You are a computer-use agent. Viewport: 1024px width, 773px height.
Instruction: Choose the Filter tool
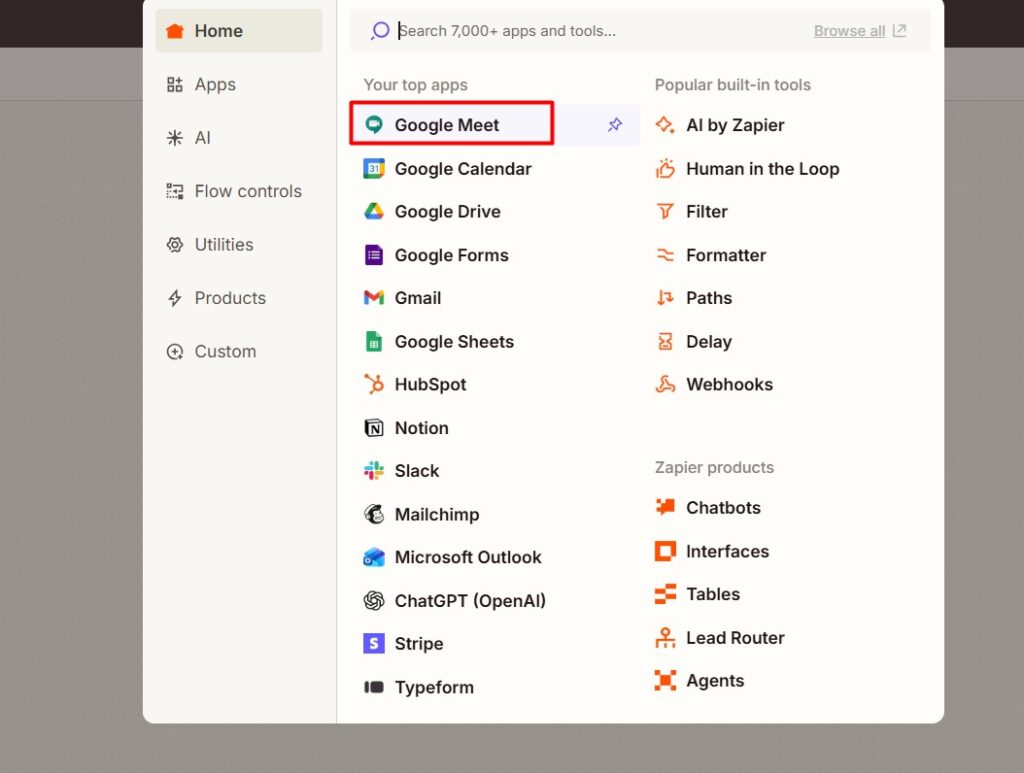pyautogui.click(x=705, y=211)
